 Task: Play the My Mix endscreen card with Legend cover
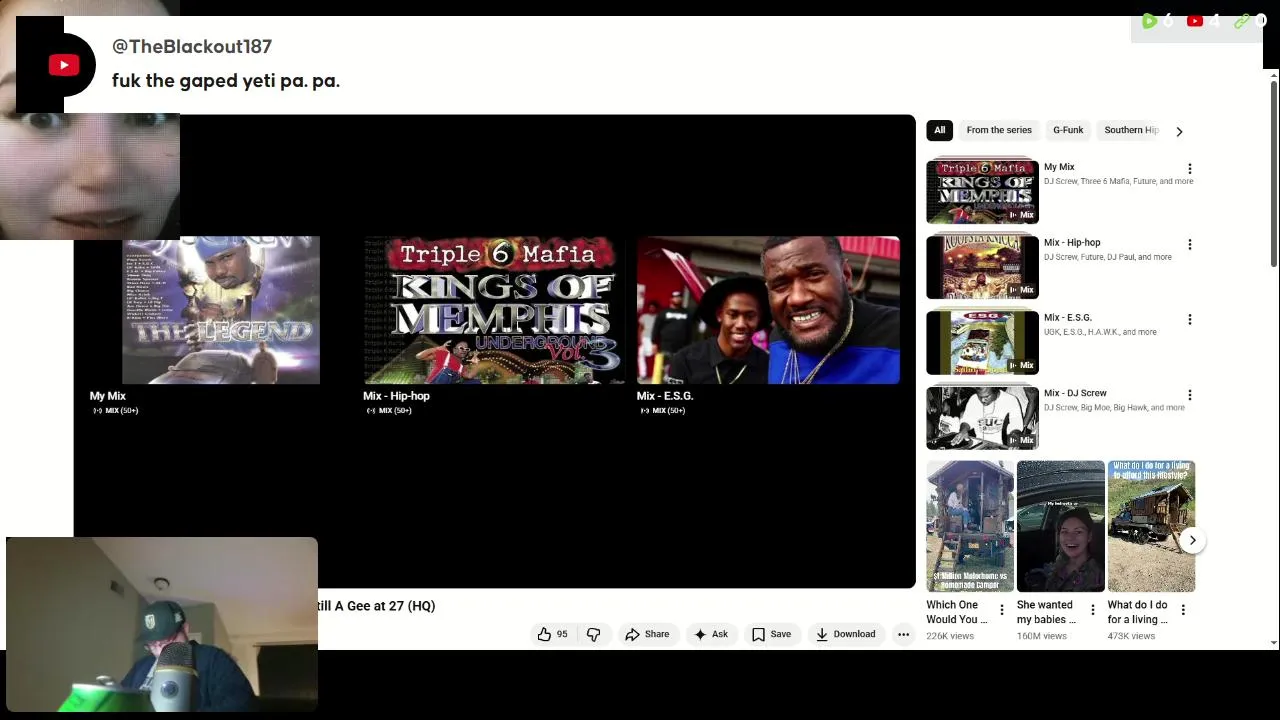(x=221, y=310)
